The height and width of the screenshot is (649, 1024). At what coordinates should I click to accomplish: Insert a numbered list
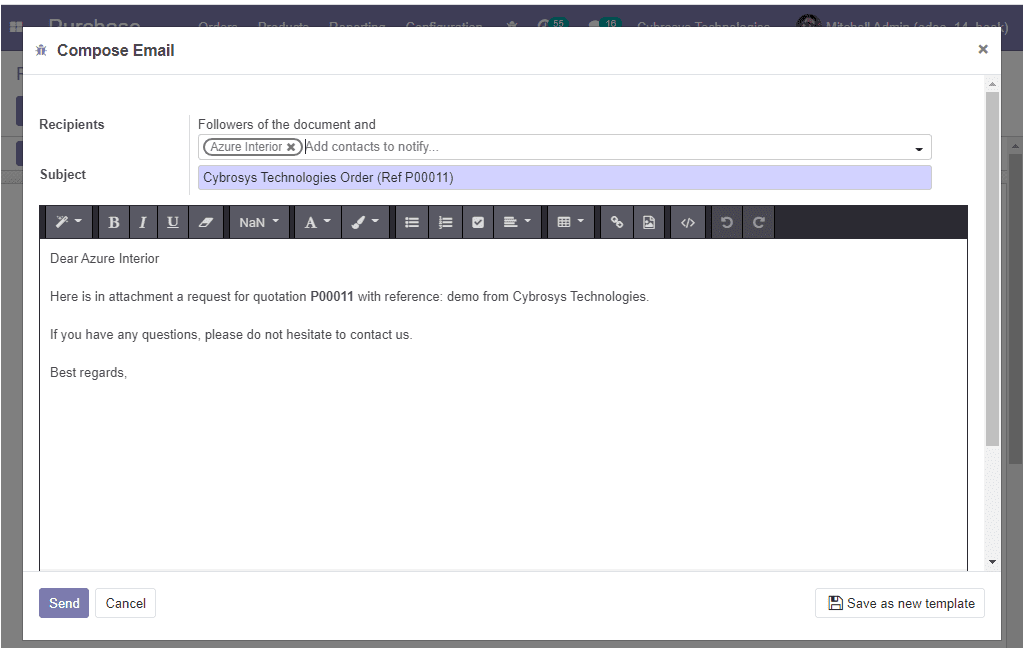tap(445, 222)
